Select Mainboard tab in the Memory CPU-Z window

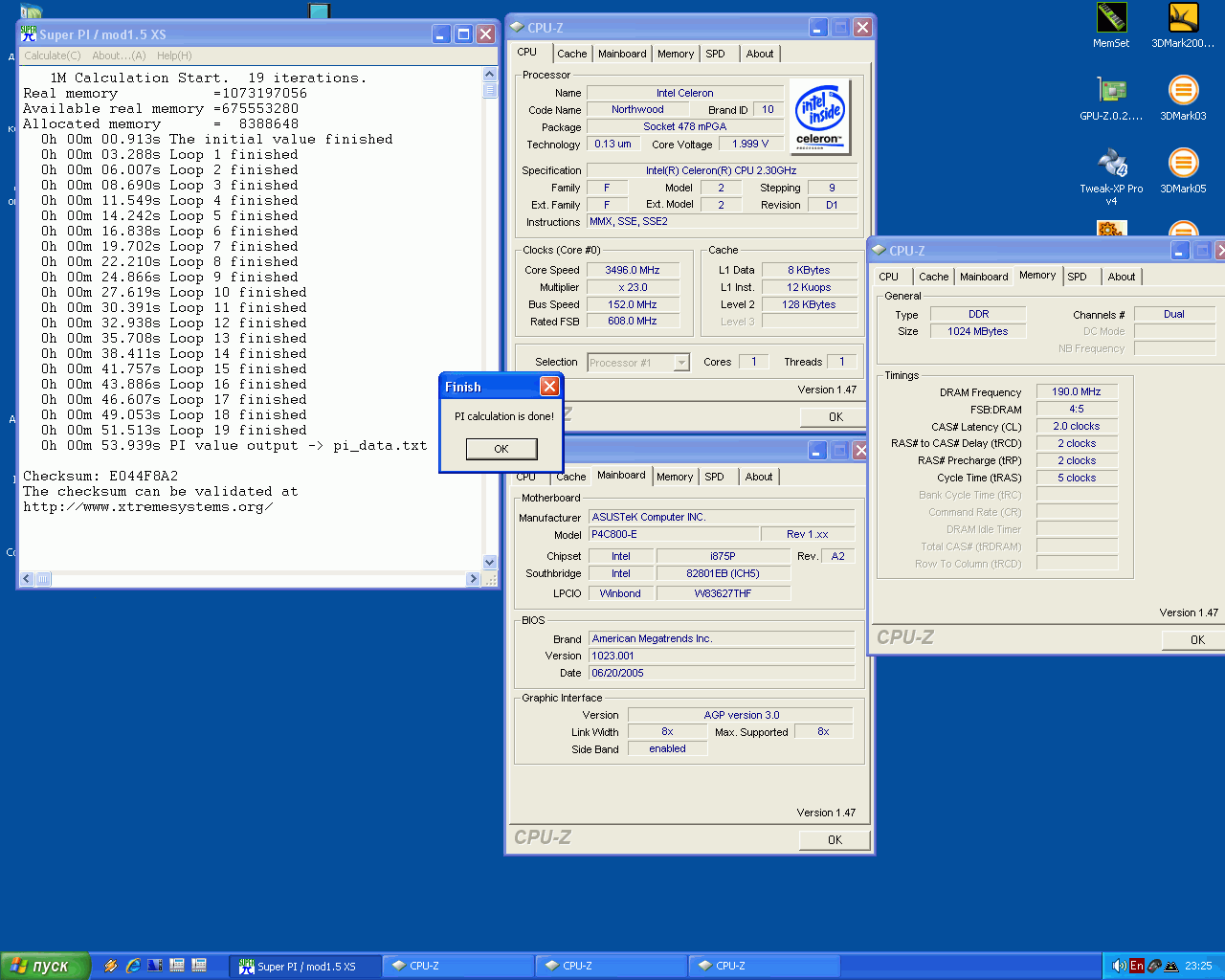984,277
